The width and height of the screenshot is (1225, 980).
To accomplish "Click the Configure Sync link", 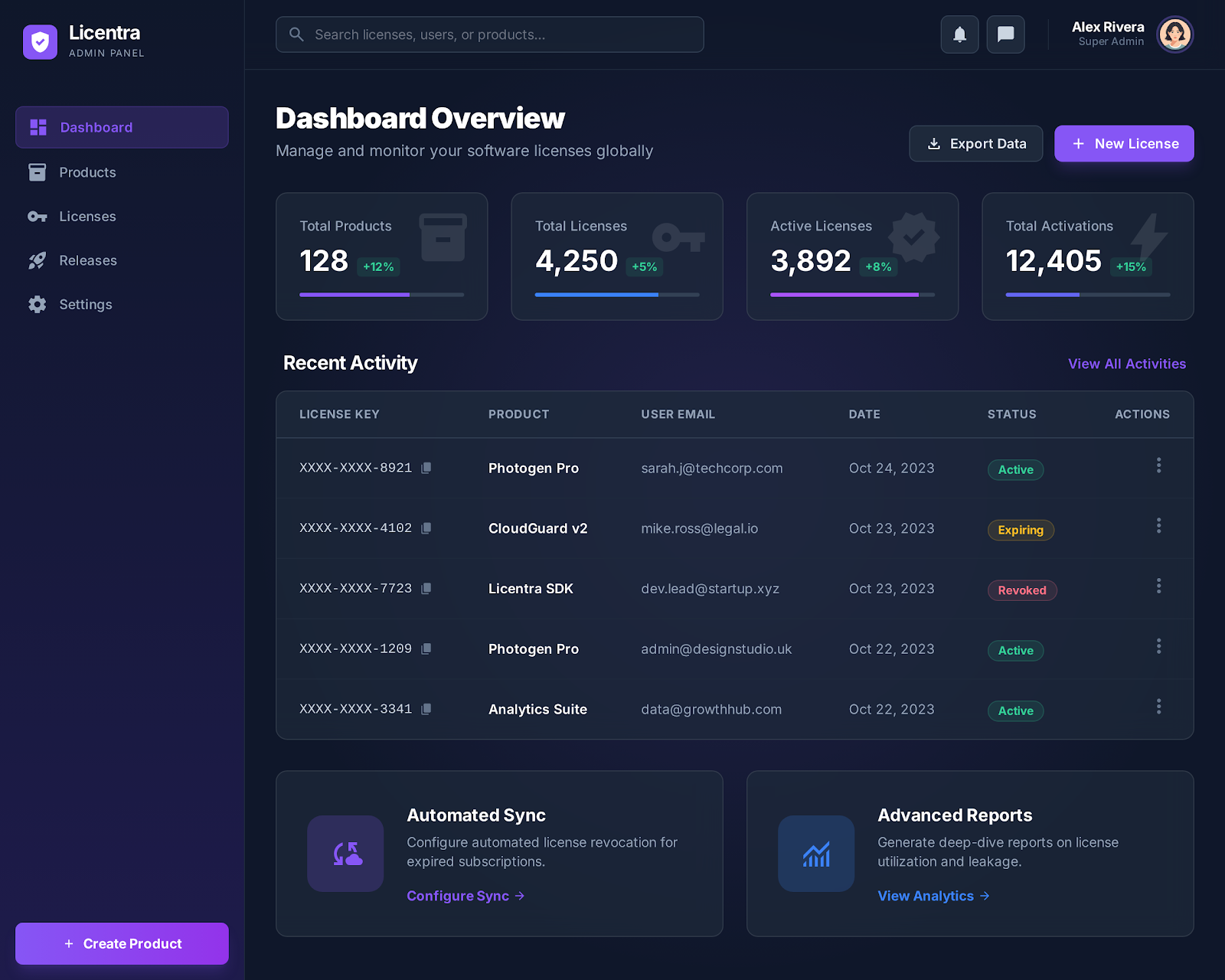I will point(458,896).
